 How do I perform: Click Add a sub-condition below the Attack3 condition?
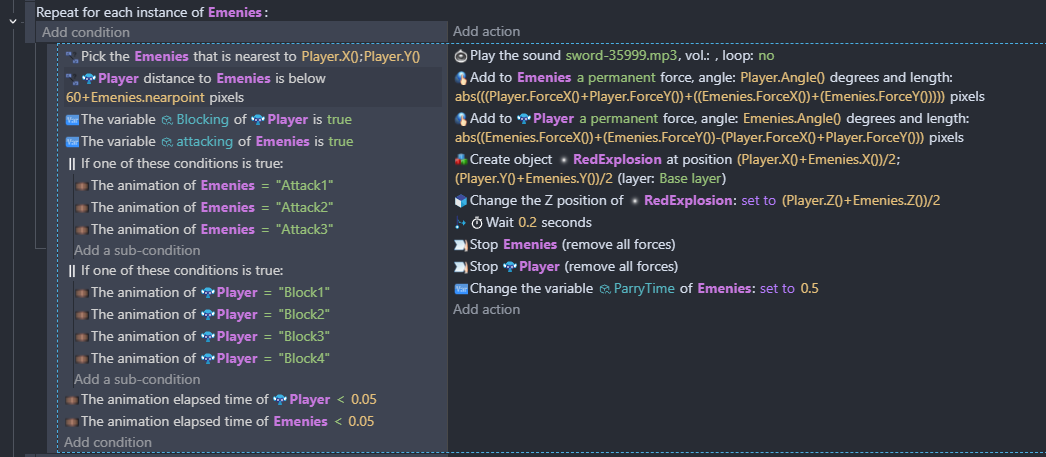click(x=137, y=250)
